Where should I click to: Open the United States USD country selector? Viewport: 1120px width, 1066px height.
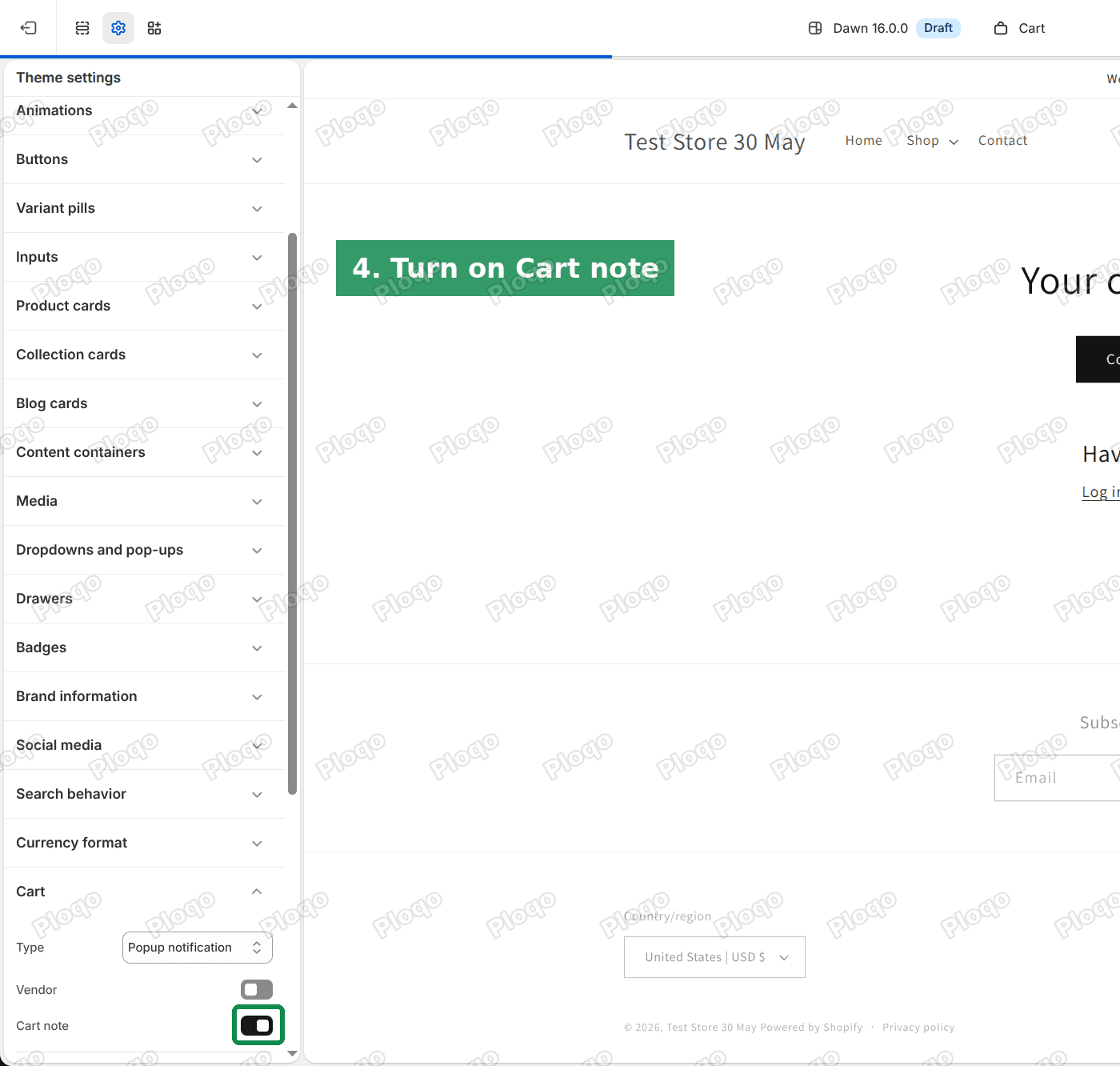(x=714, y=957)
